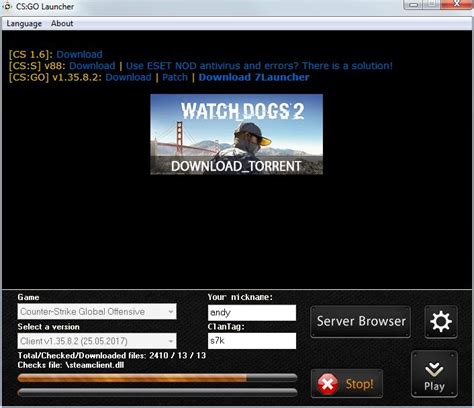This screenshot has width=474, height=408.
Task: Minimize the CS:GO Launcher window
Action: click(414, 4)
